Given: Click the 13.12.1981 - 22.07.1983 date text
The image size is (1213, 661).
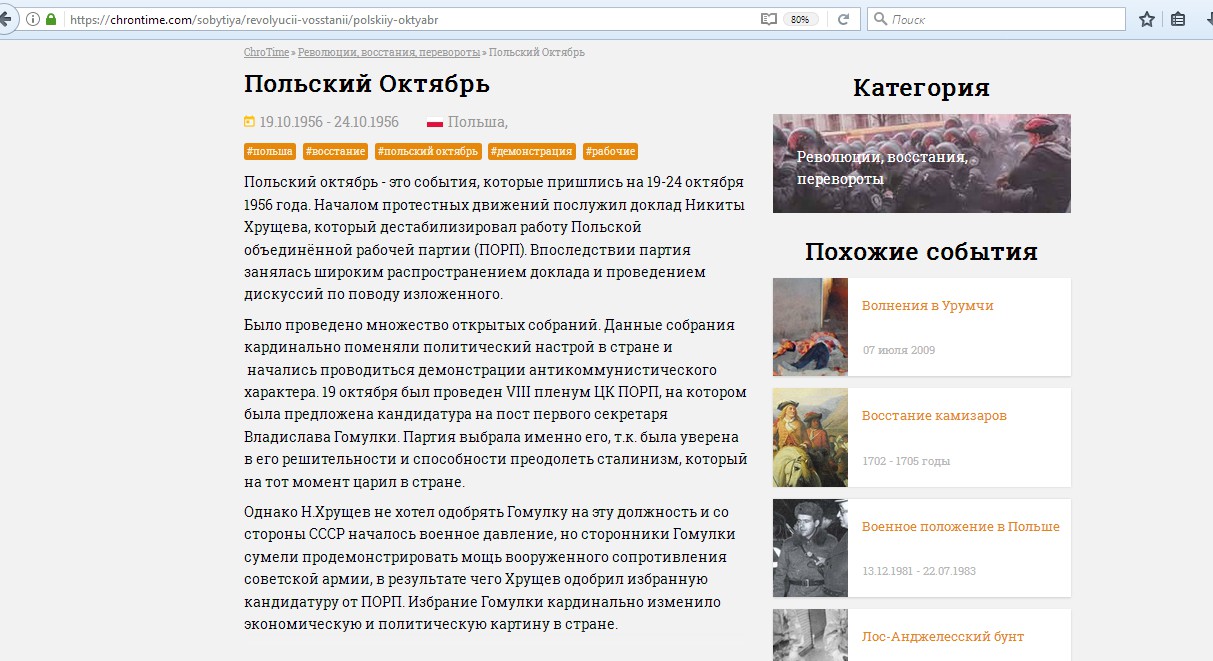Looking at the screenshot, I should (x=919, y=571).
